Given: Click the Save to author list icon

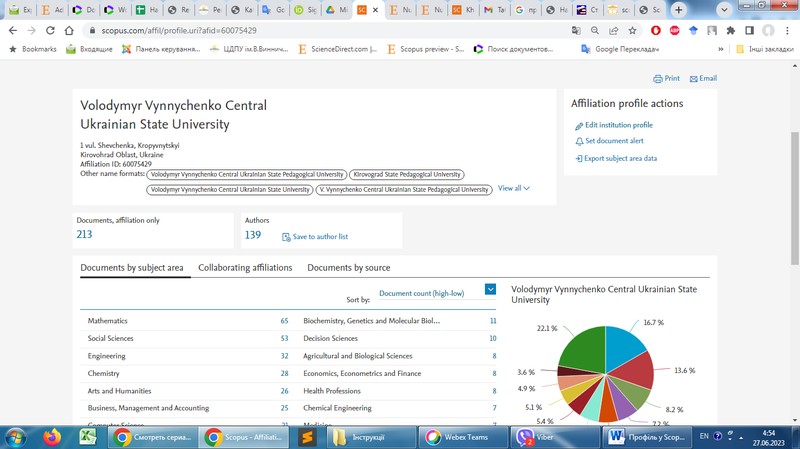Looking at the screenshot, I should coord(286,237).
